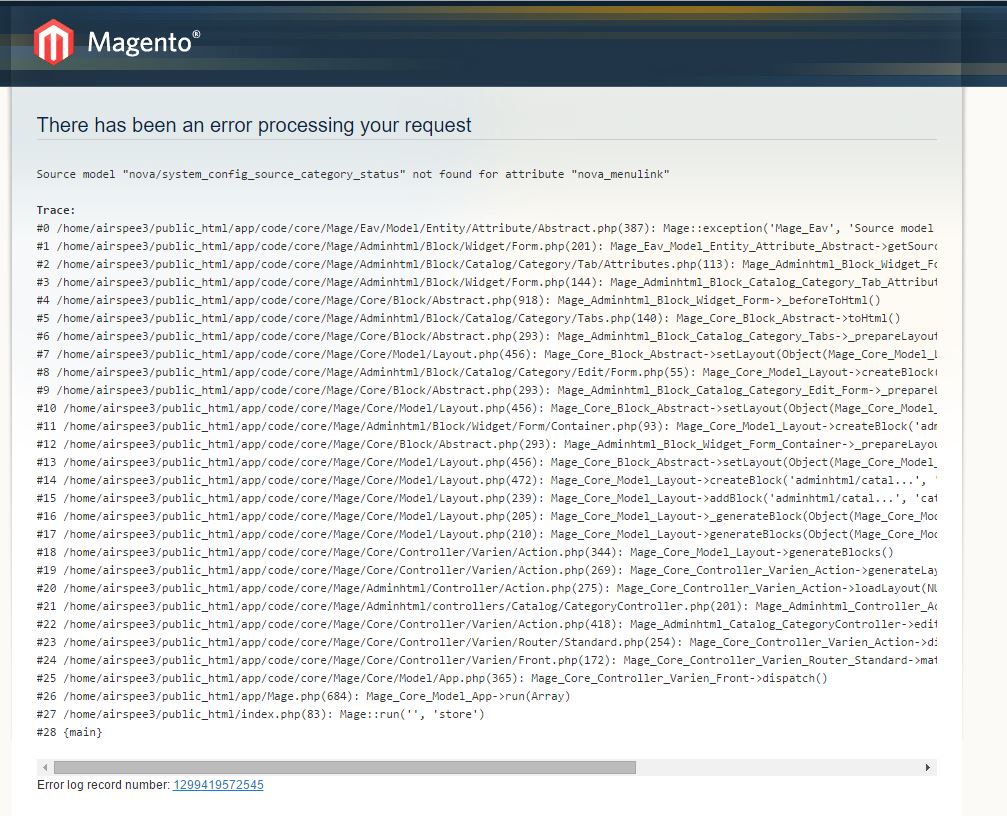Image resolution: width=1007 pixels, height=816 pixels.
Task: Click the horizontal scrollbar left arrow
Action: (x=45, y=768)
